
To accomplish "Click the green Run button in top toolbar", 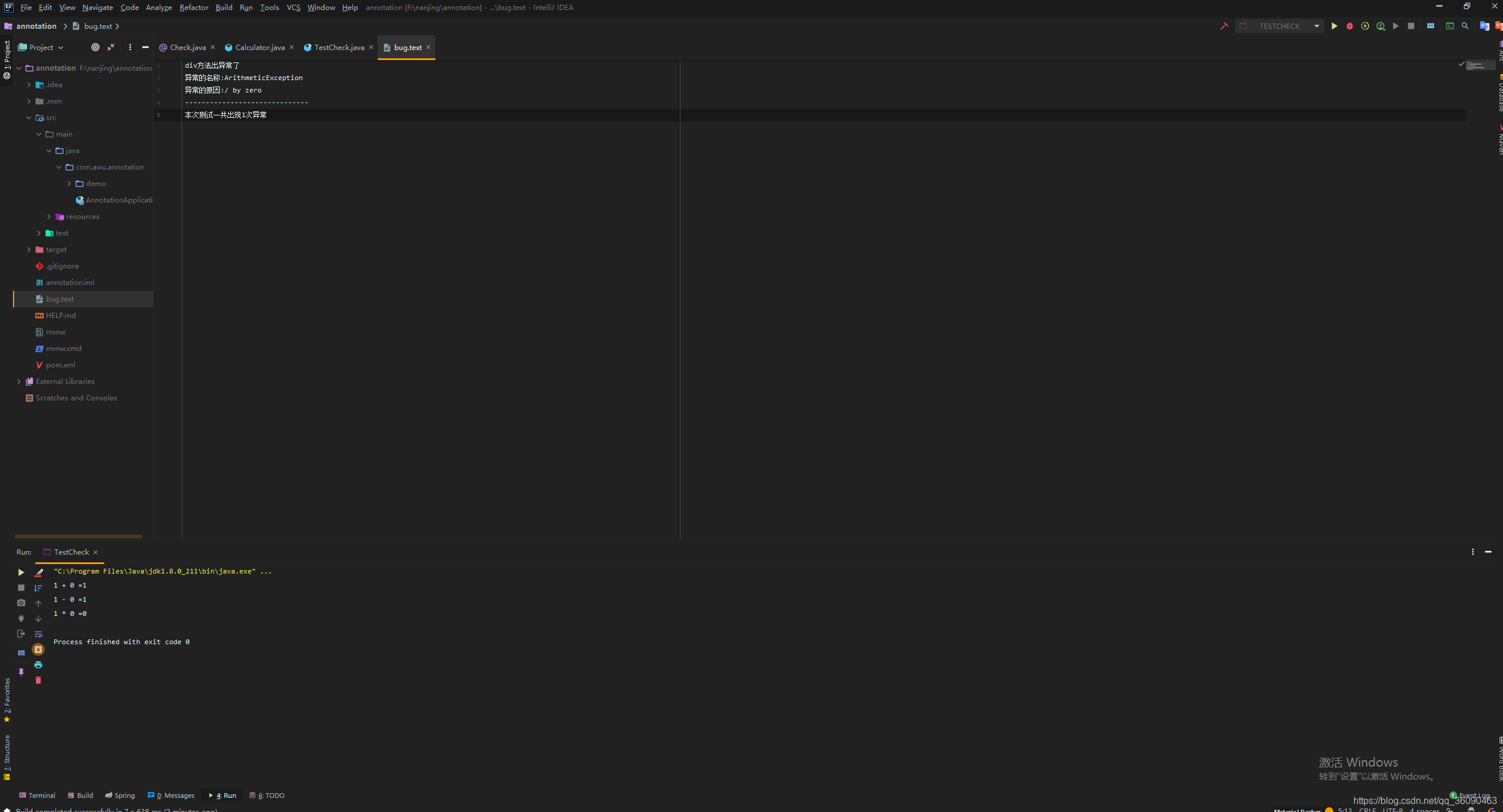I will tap(1334, 26).
